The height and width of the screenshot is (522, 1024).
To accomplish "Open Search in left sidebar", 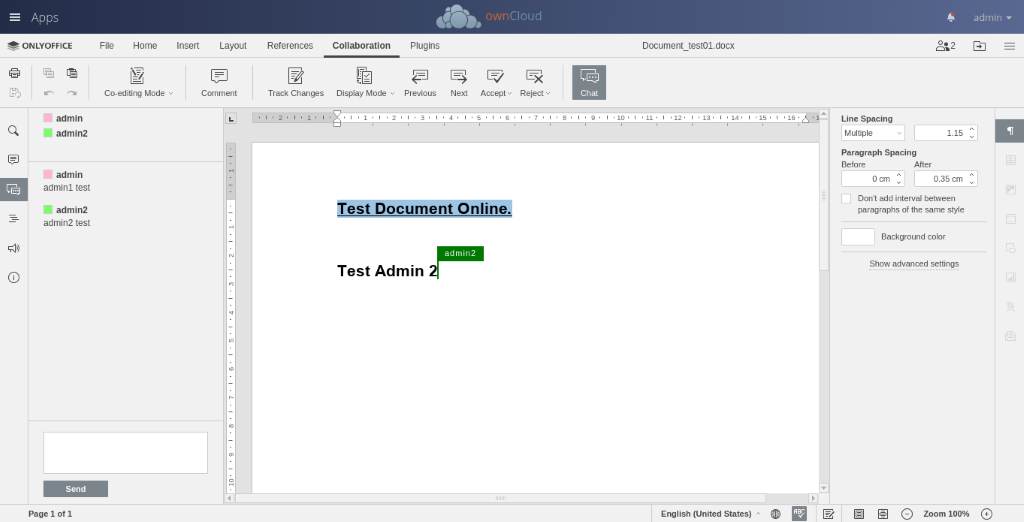I will (14, 130).
